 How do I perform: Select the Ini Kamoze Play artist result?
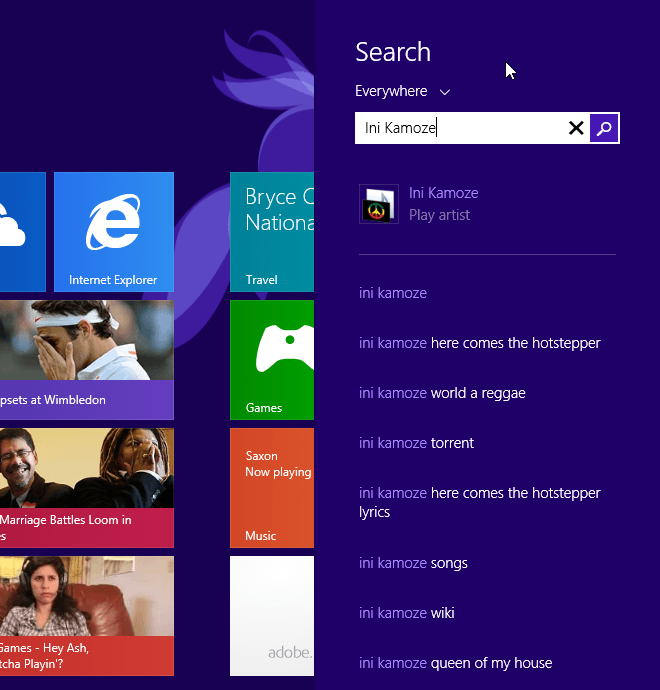pyautogui.click(x=487, y=204)
